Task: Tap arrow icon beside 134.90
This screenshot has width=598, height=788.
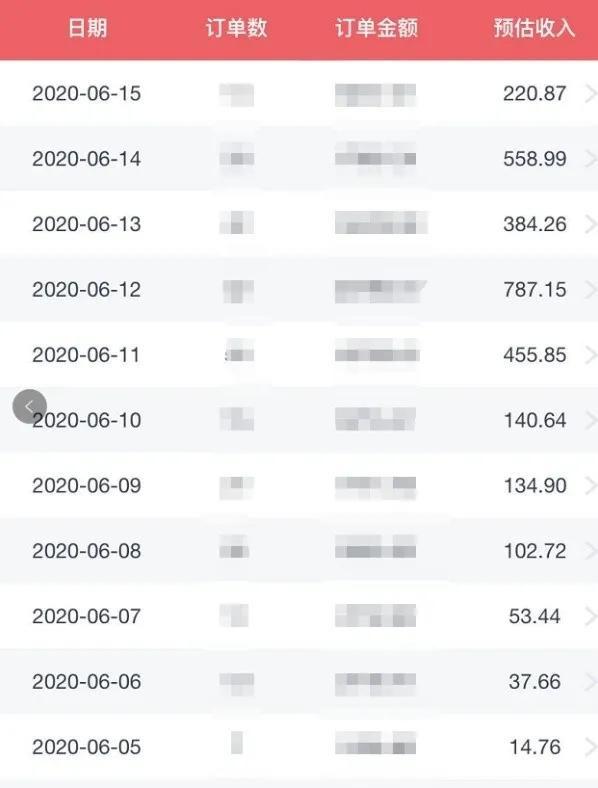Action: (x=591, y=485)
